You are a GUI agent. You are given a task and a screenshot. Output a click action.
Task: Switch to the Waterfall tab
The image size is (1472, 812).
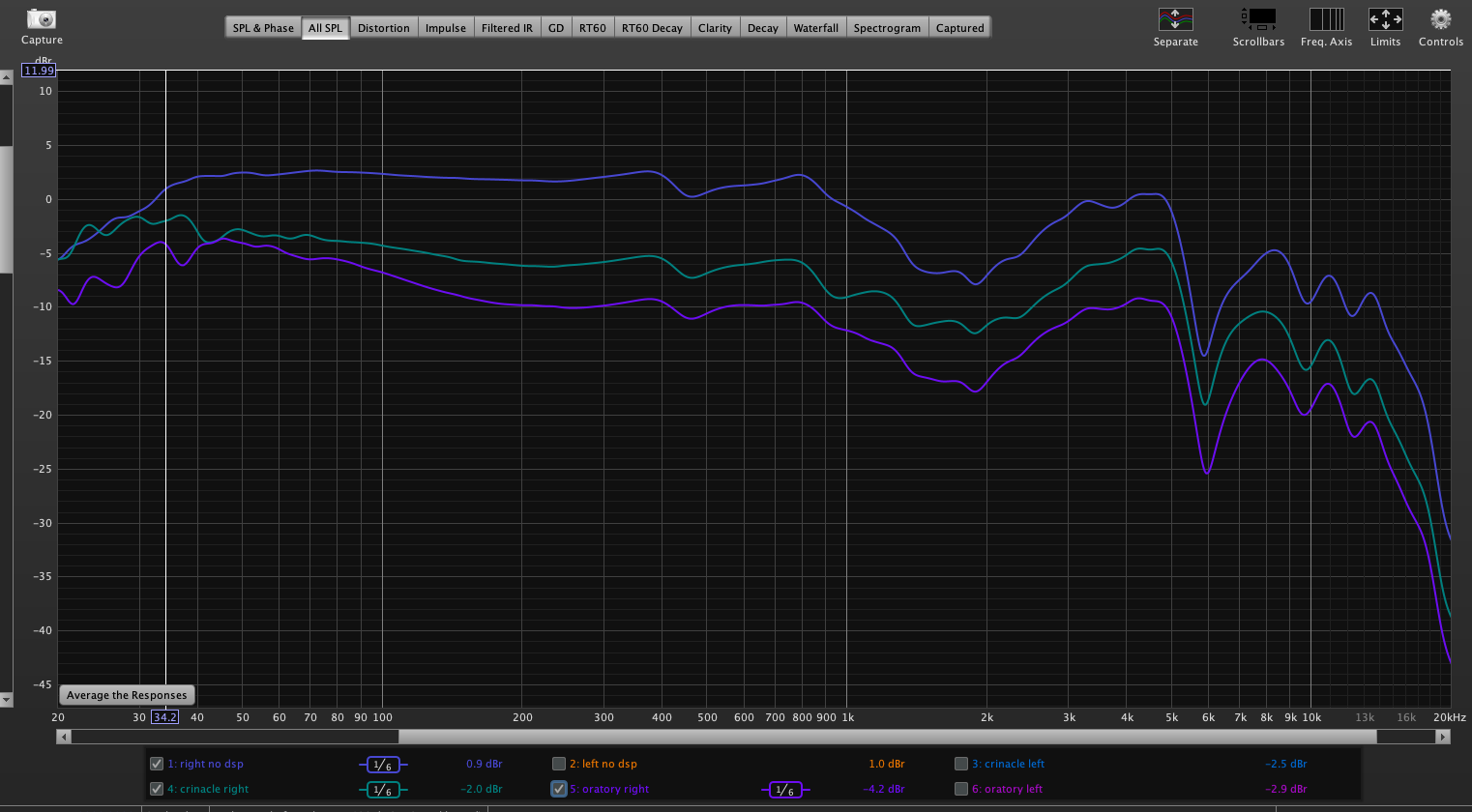(x=816, y=28)
